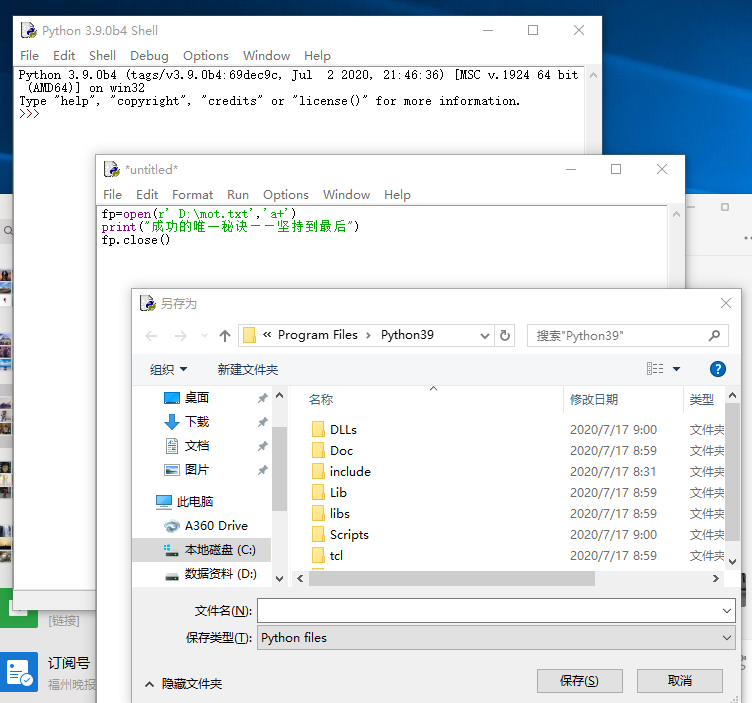Viewport: 752px width, 703px height.
Task: Open Shell menu in Python Shell window
Action: [x=102, y=56]
